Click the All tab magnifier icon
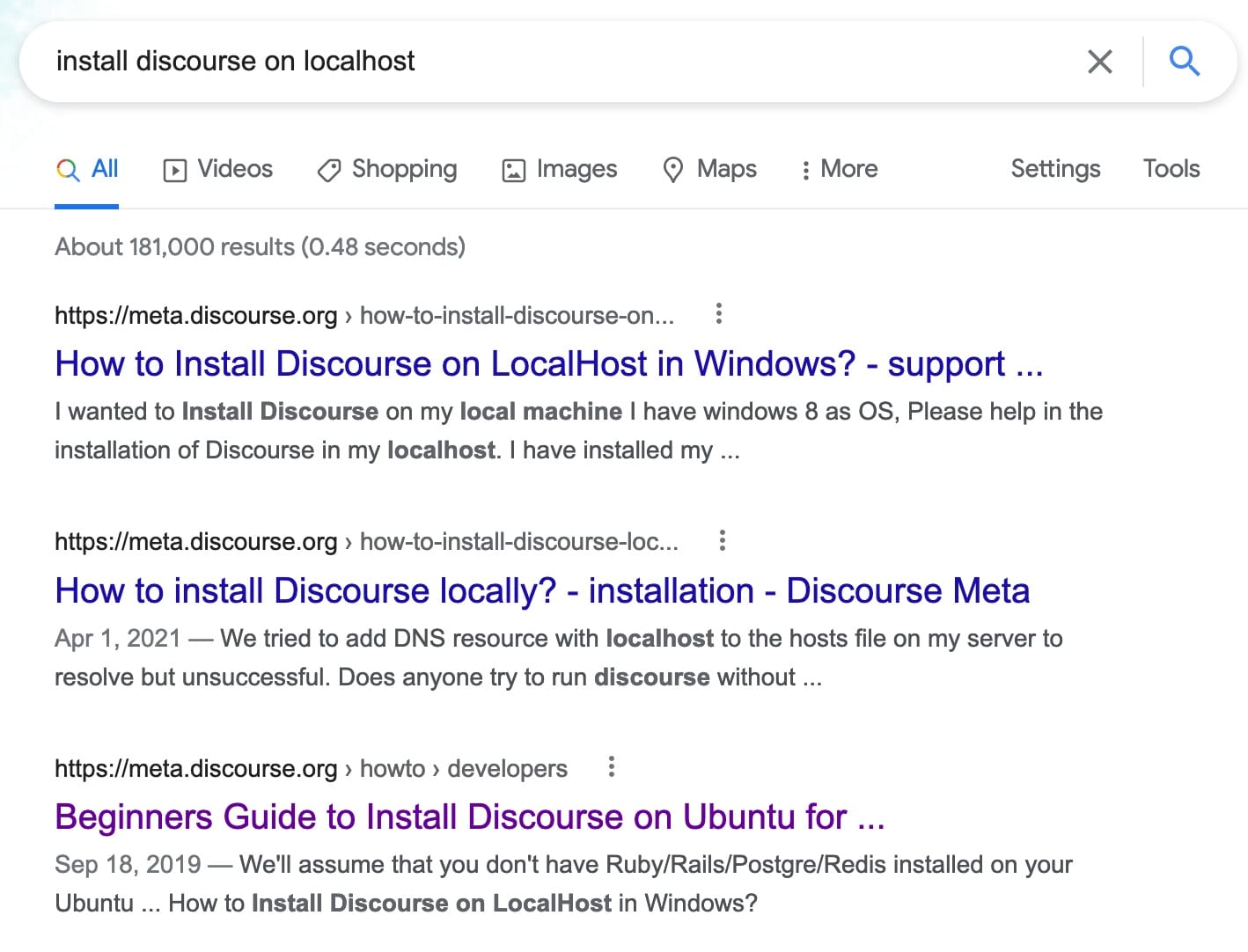 point(67,169)
